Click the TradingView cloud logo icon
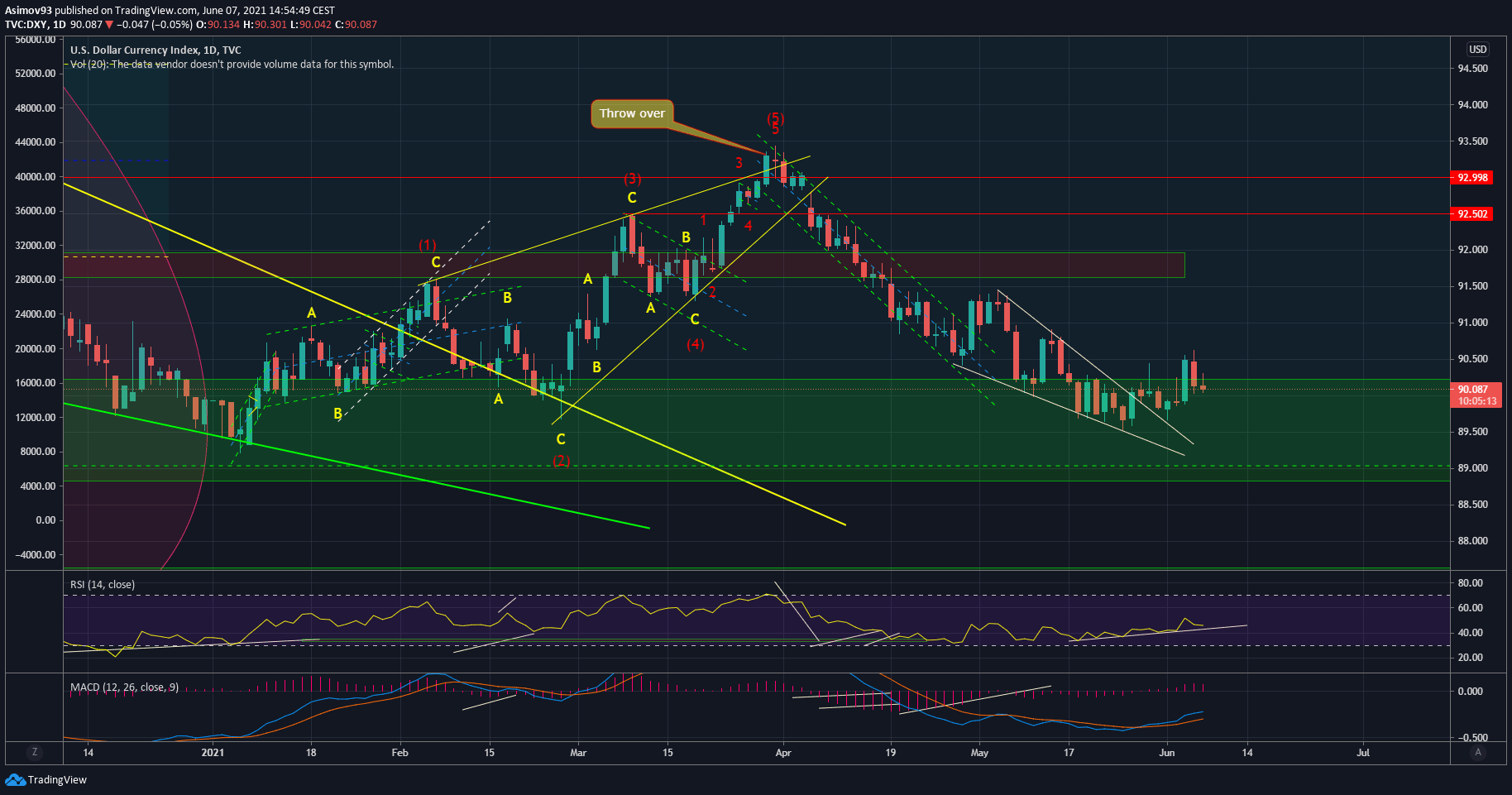1512x795 pixels. click(x=15, y=779)
